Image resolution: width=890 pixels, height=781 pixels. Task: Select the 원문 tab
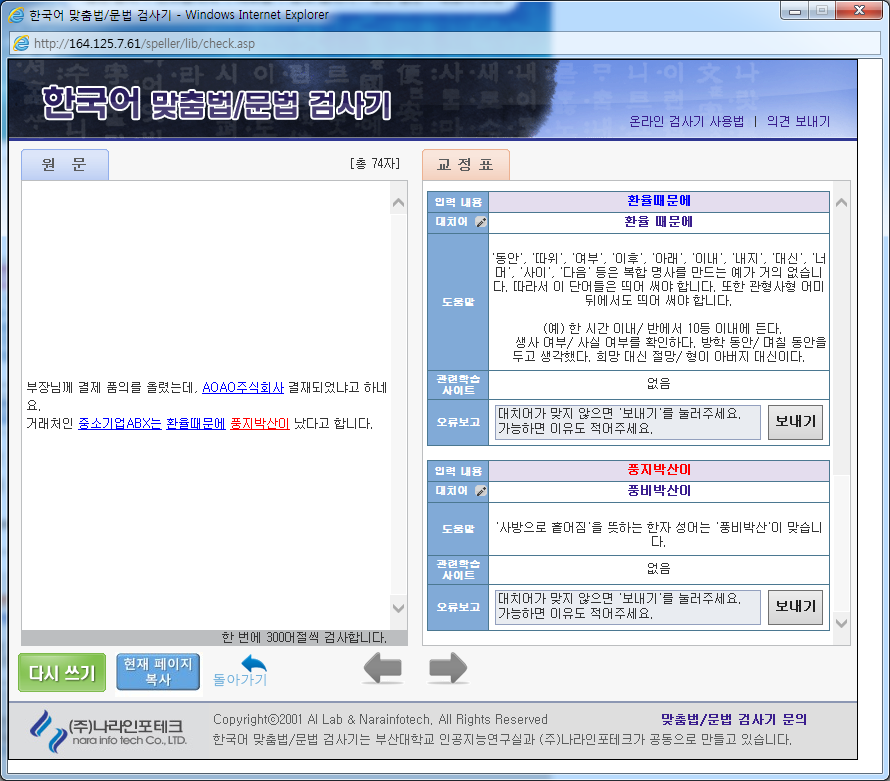[x=64, y=165]
